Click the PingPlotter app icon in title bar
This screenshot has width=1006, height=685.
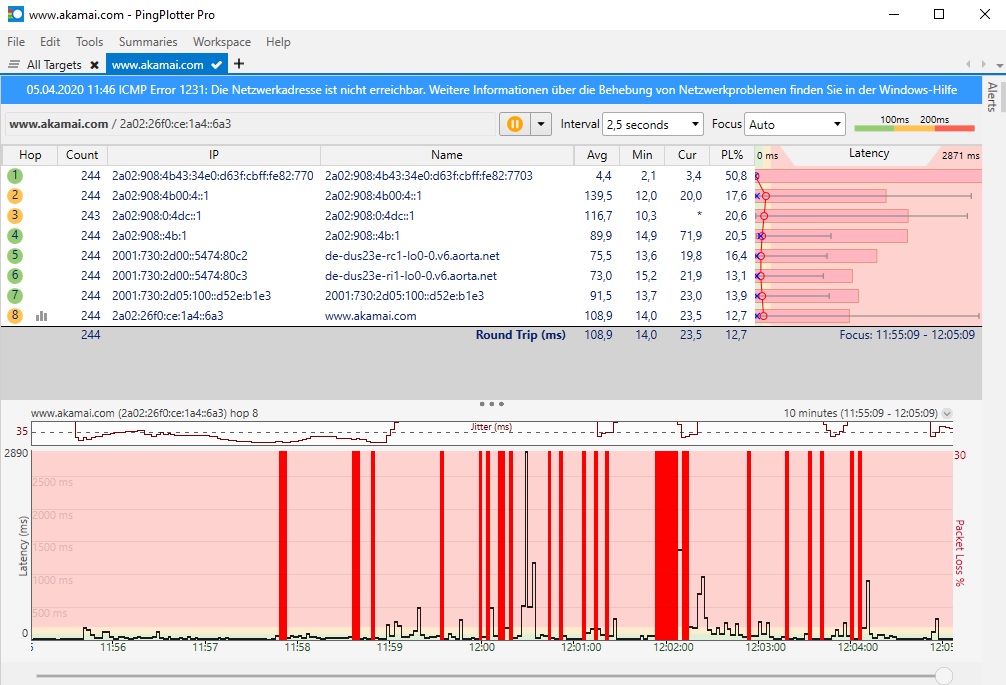[x=15, y=14]
